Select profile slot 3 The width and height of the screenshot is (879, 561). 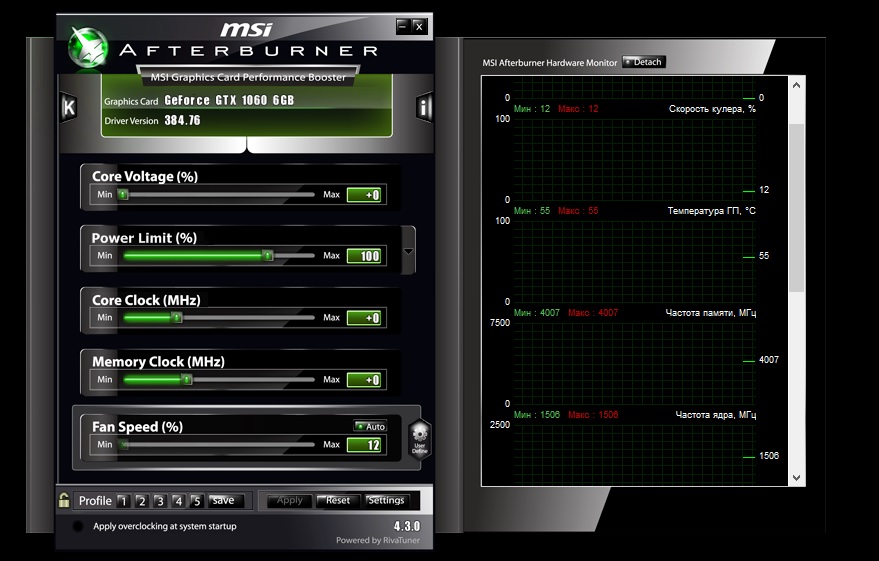160,500
